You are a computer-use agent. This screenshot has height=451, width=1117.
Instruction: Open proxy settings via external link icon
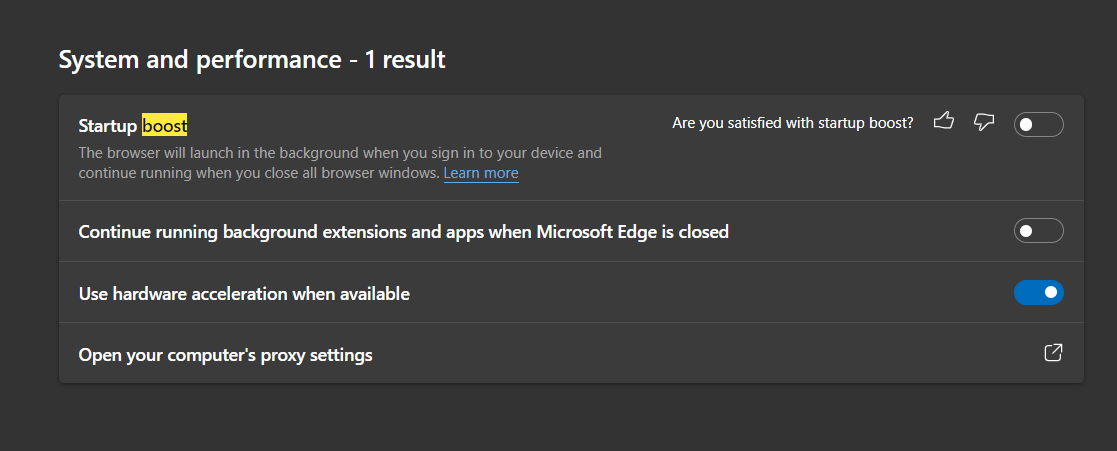click(1053, 352)
